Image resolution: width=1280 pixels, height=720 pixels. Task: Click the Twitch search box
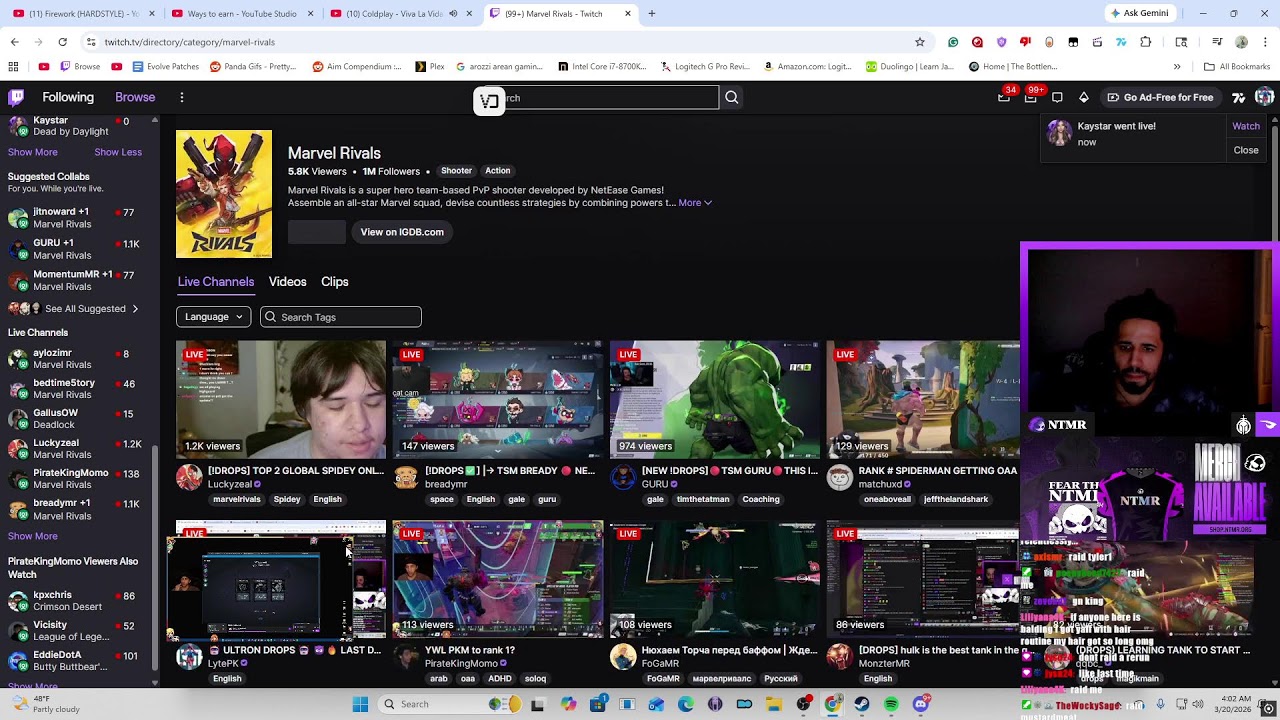tap(596, 97)
